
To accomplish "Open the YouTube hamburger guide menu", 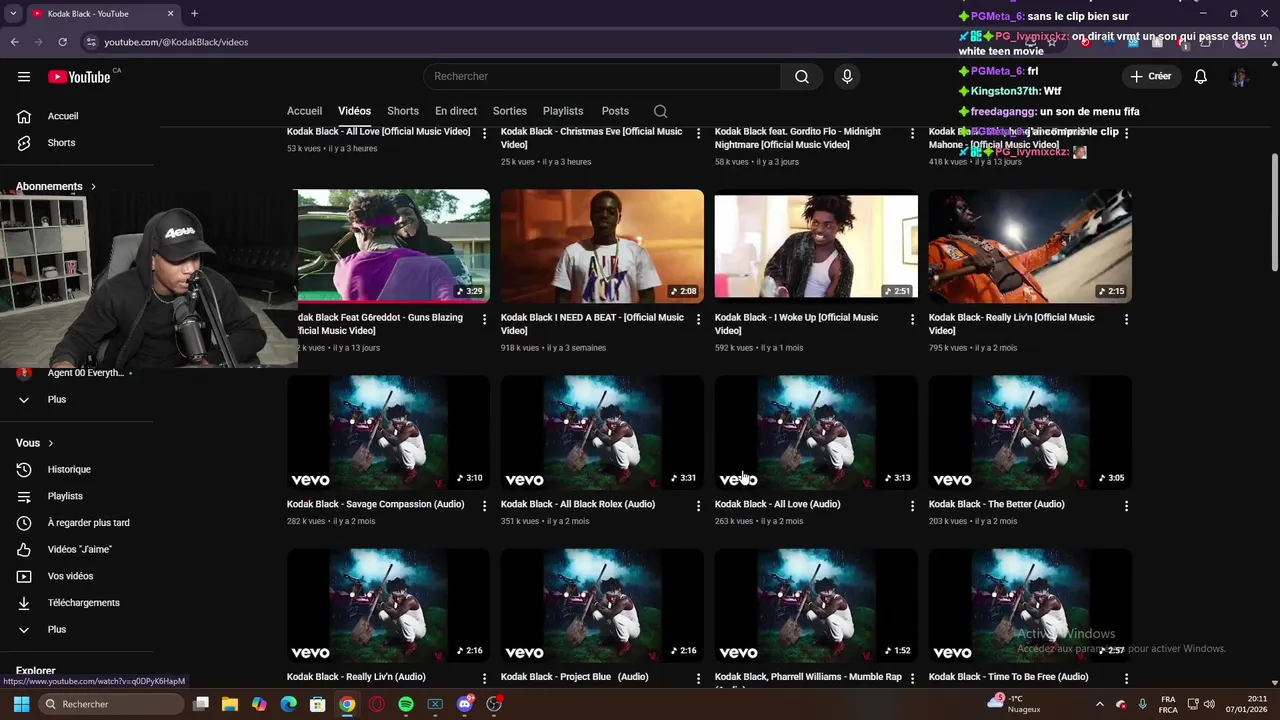I will click(24, 77).
